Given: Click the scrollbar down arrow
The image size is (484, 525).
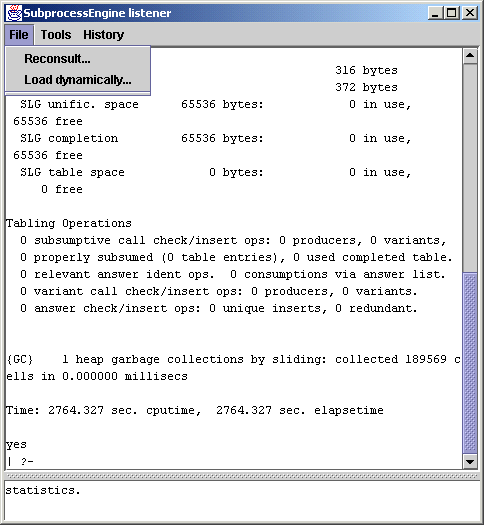Looking at the screenshot, I should point(470,461).
